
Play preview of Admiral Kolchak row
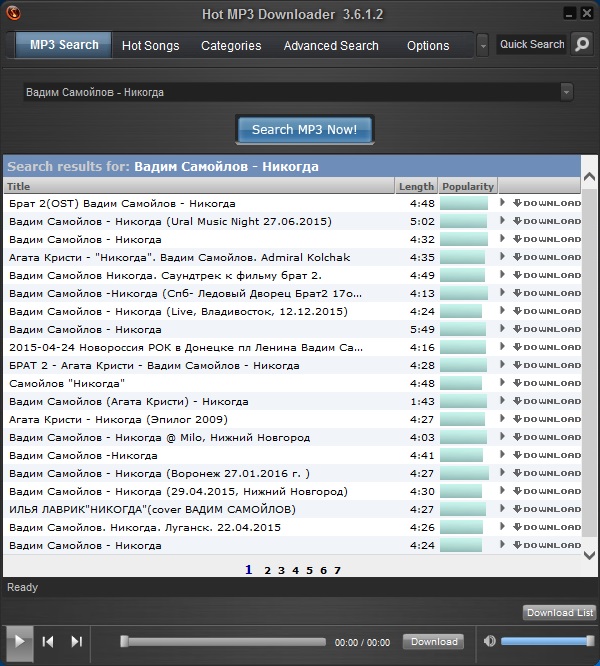(502, 257)
